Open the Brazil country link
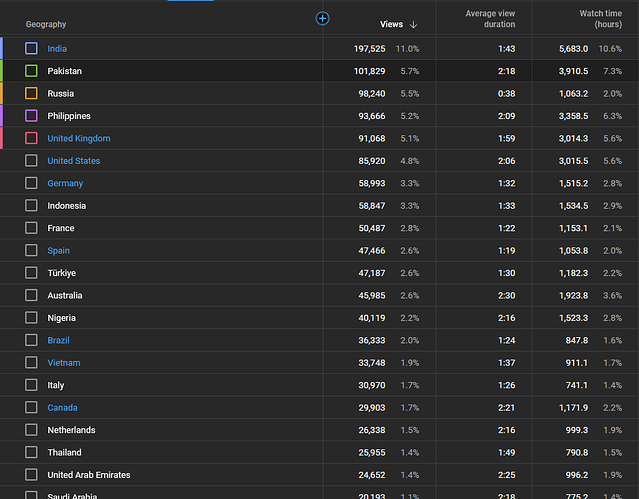The width and height of the screenshot is (639, 499). pyautogui.click(x=58, y=340)
